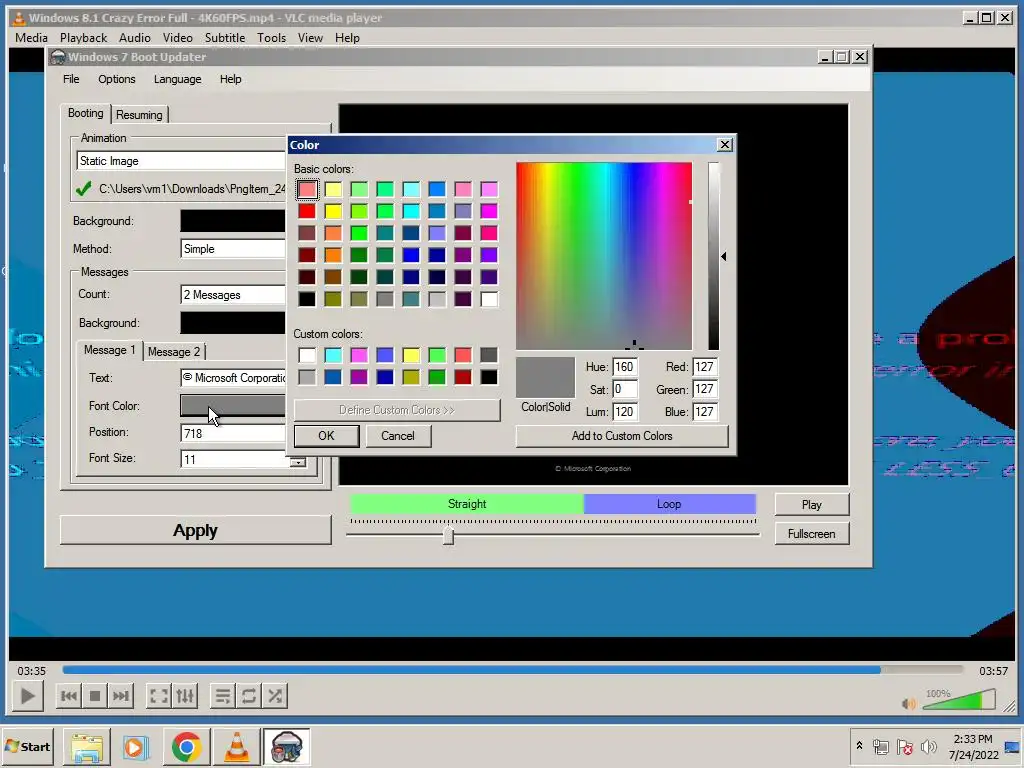Open the VLC Tools menu
This screenshot has height=768, width=1024.
click(271, 38)
